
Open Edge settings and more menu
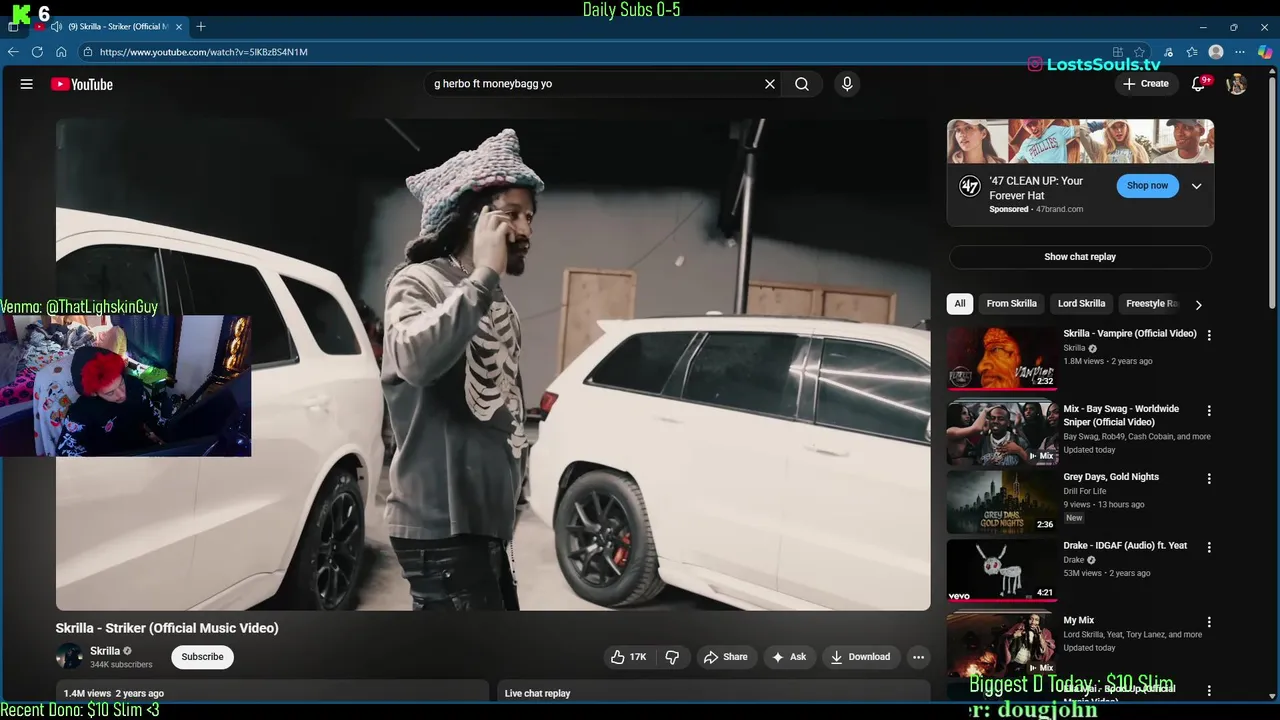[1241, 52]
